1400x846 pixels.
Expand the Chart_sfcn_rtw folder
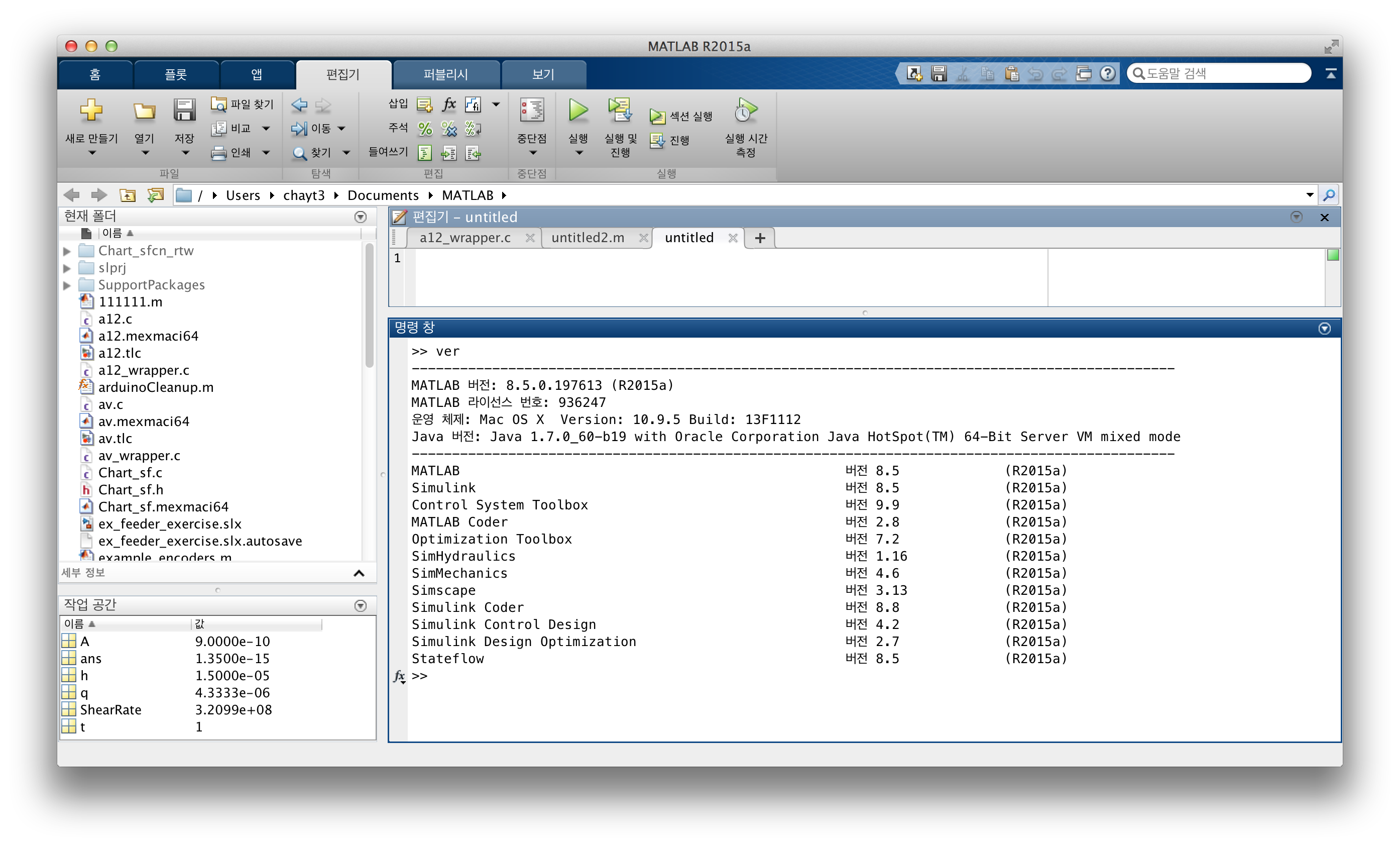(x=67, y=251)
